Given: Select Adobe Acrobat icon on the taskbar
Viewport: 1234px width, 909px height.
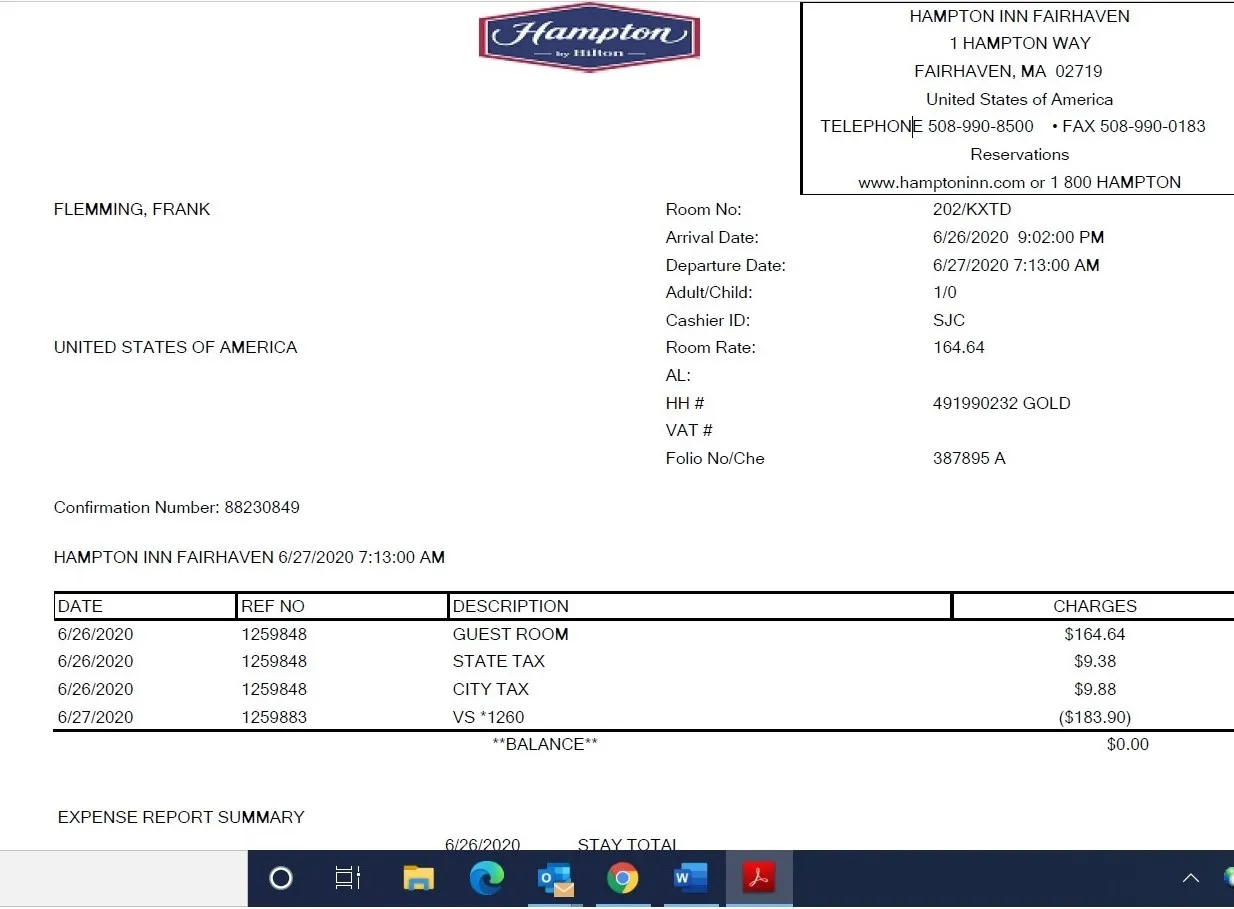Looking at the screenshot, I should 758,878.
